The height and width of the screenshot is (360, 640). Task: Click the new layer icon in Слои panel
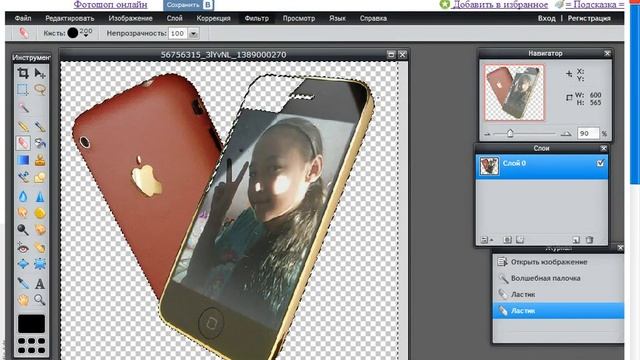(576, 240)
